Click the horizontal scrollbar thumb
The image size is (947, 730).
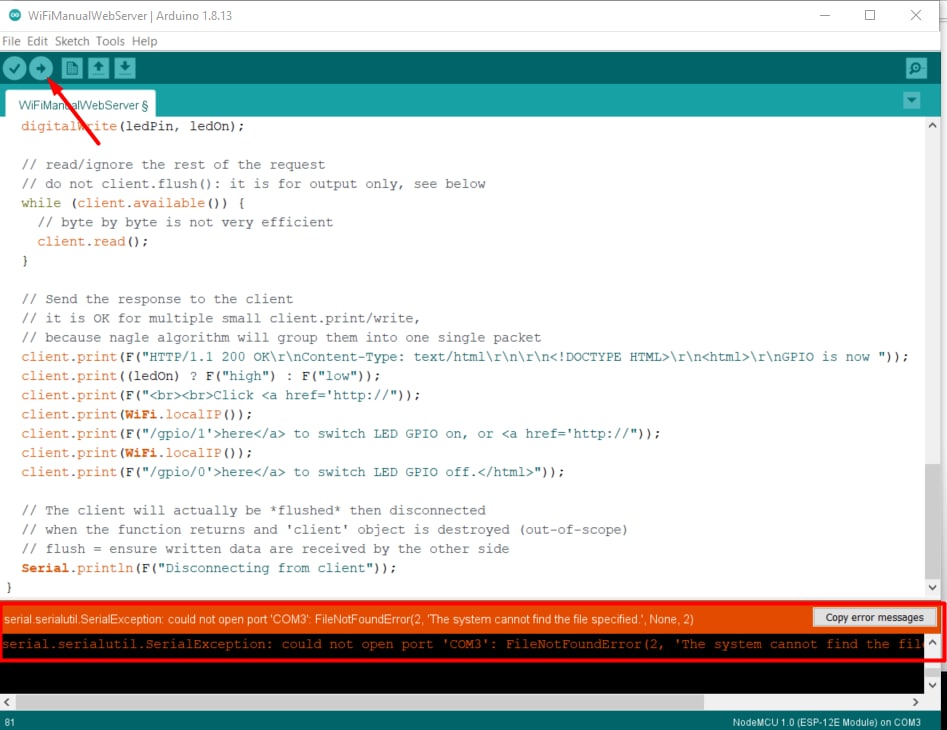pyautogui.click(x=359, y=702)
